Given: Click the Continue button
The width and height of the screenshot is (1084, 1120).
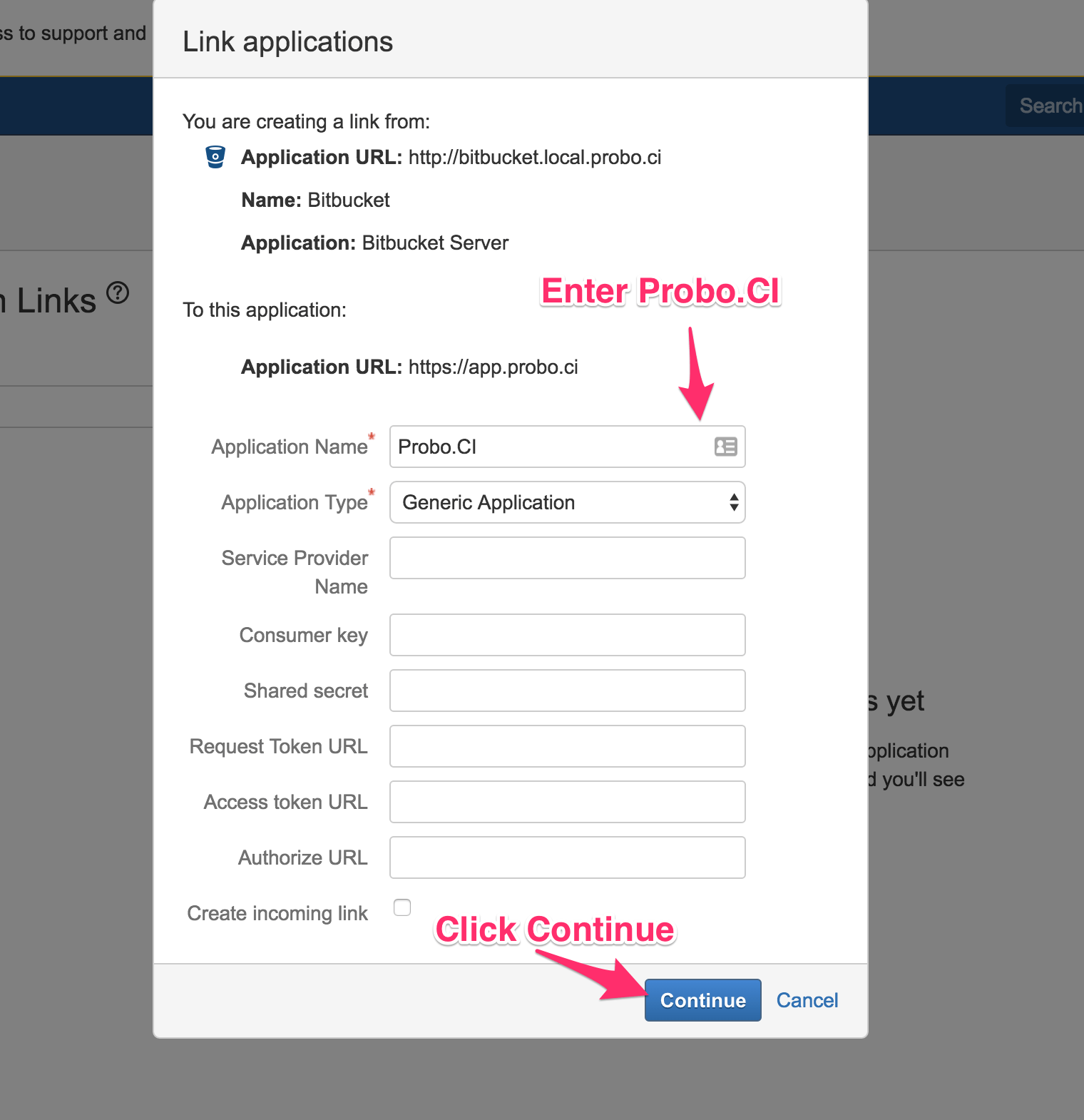Looking at the screenshot, I should (702, 1000).
